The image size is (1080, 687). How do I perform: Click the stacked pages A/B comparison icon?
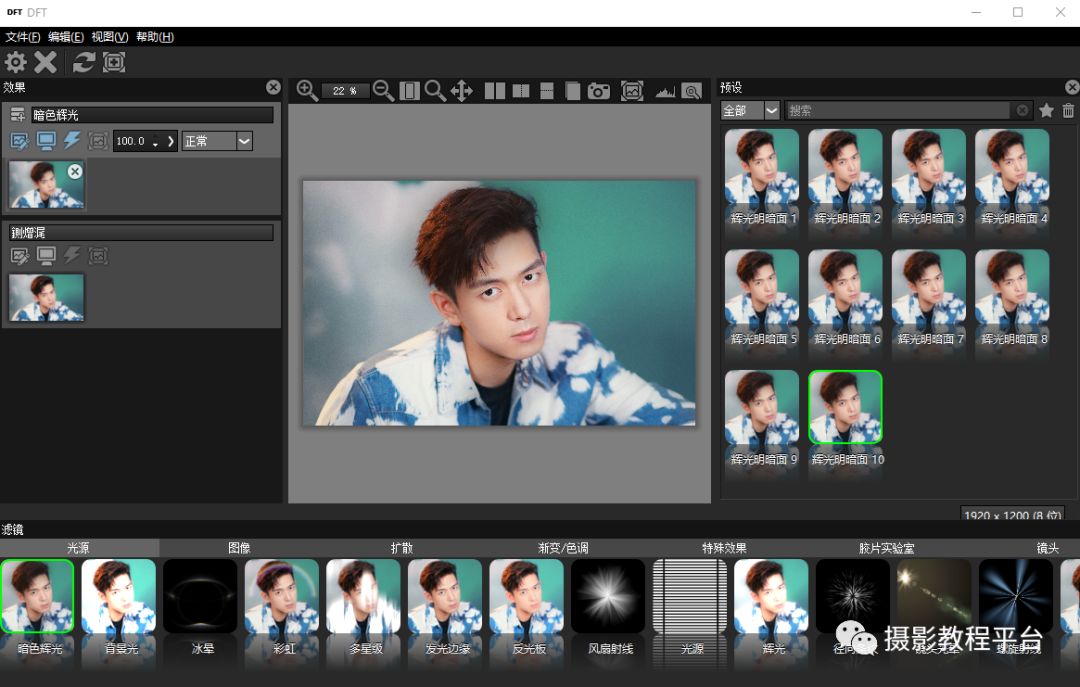click(572, 90)
